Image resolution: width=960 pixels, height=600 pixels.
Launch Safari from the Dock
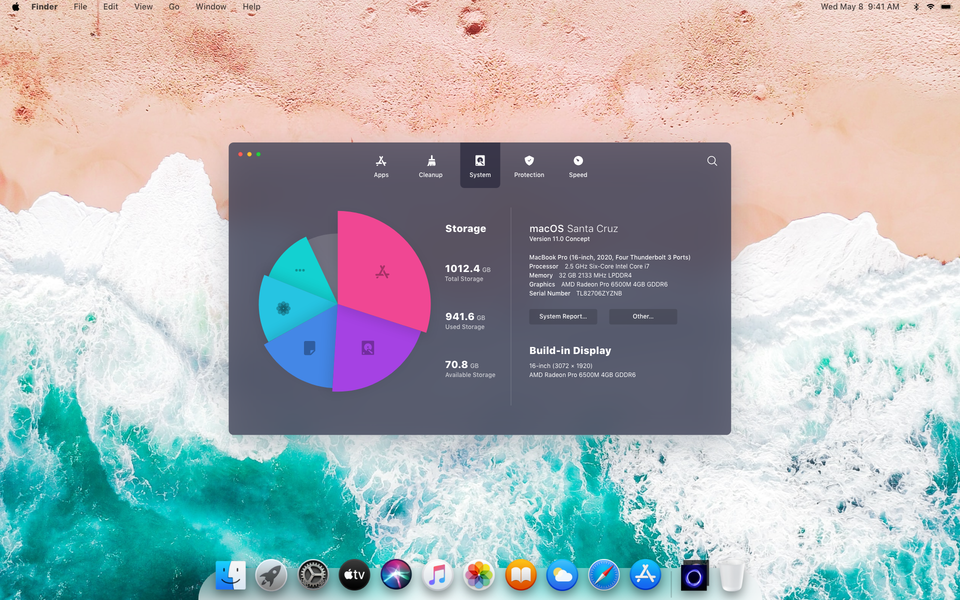(x=604, y=576)
